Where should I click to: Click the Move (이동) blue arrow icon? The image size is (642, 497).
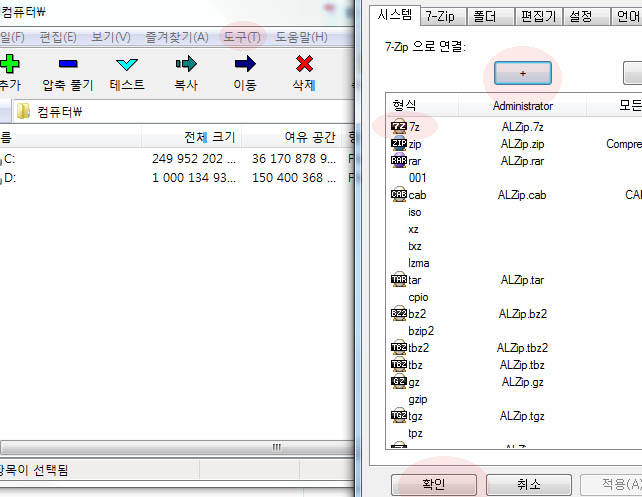(245, 63)
